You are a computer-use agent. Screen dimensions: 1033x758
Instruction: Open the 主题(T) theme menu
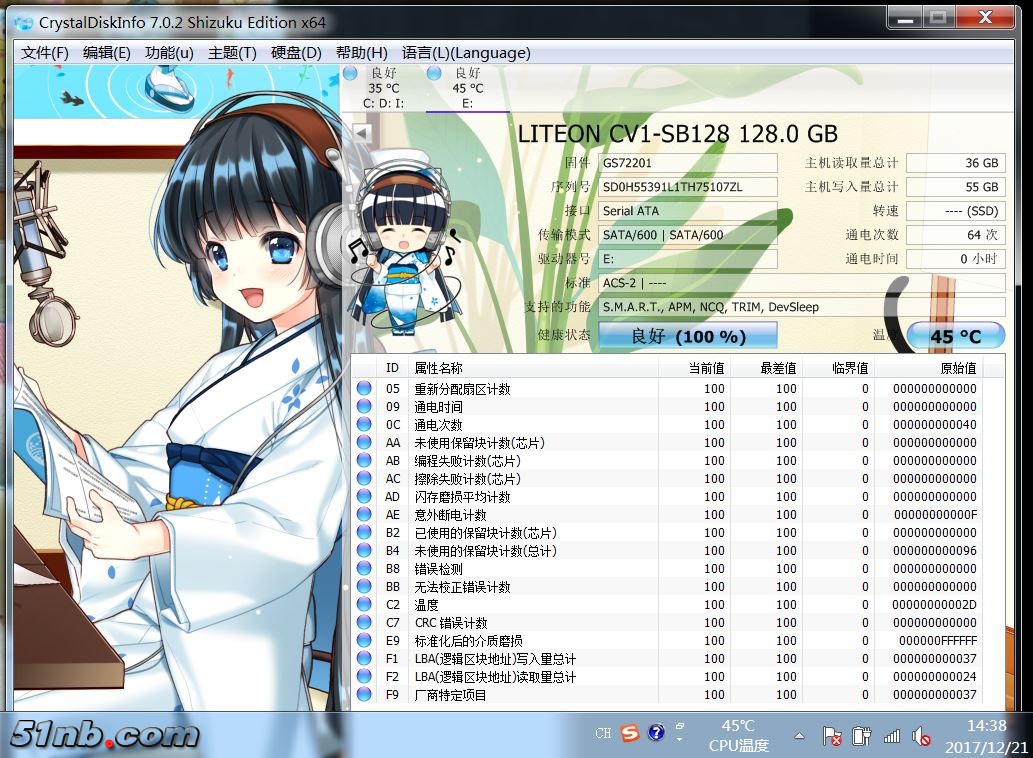point(232,53)
